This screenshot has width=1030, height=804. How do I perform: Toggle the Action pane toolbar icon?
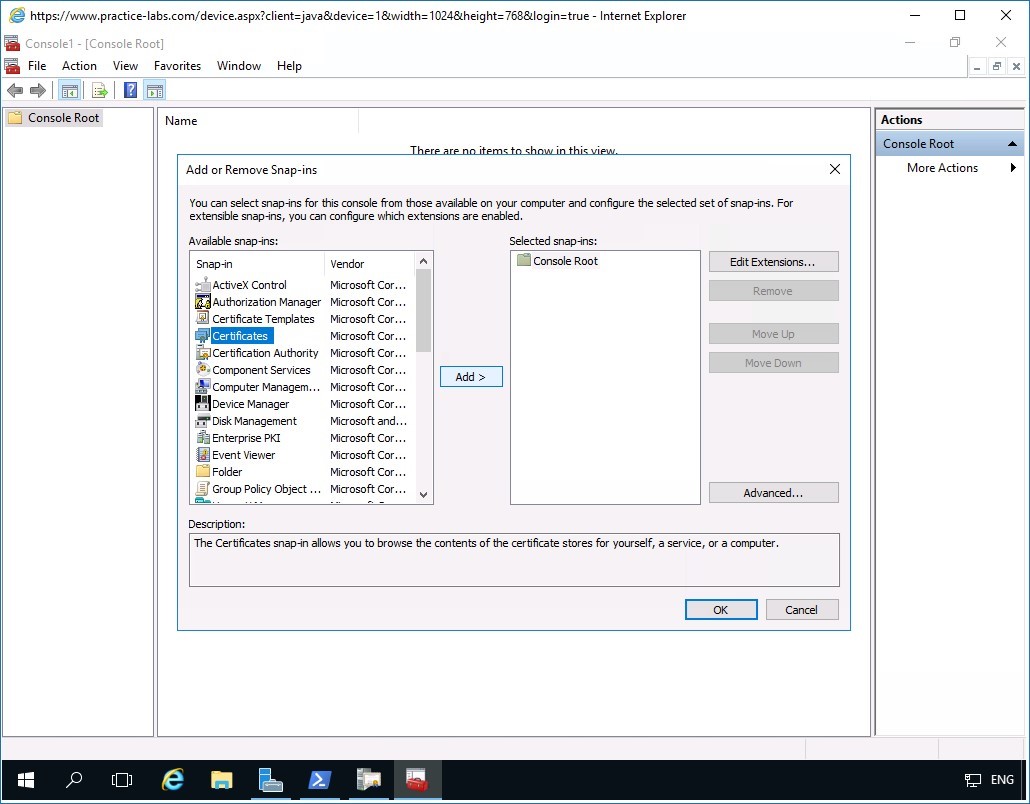154,90
